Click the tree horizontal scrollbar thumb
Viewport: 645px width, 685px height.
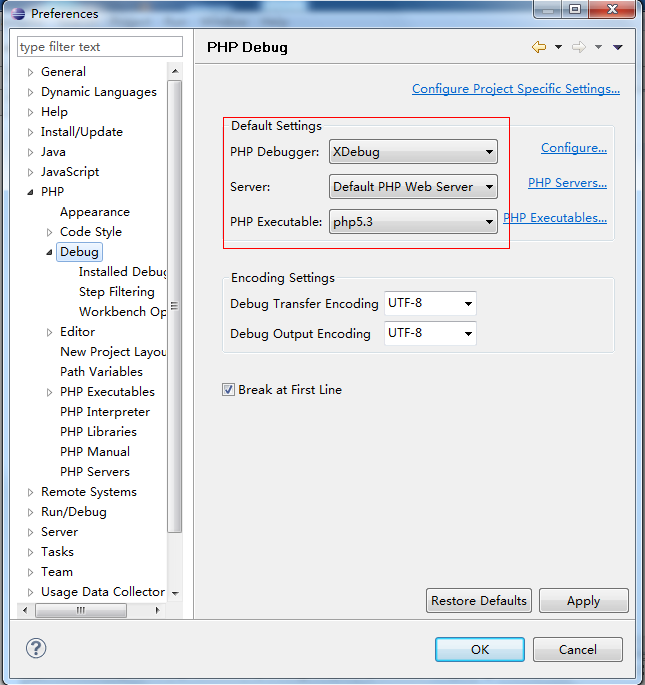(81, 610)
